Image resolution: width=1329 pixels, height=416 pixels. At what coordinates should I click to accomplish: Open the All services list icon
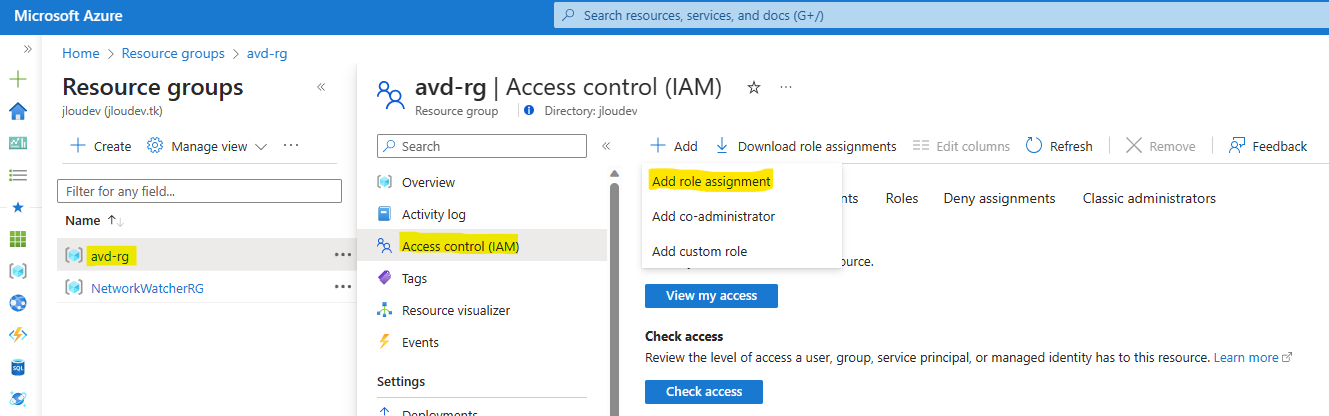(17, 175)
